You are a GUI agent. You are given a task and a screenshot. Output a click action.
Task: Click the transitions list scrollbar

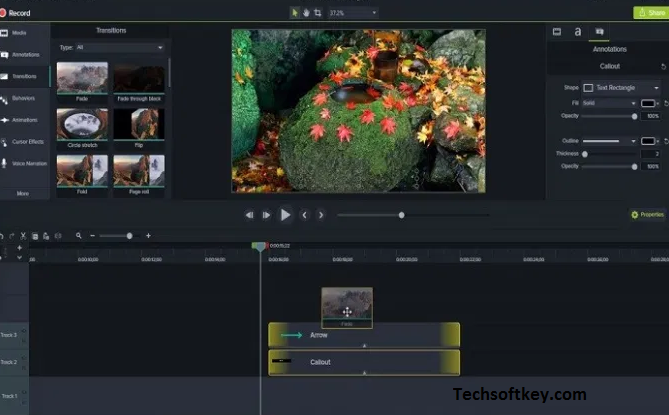[x=169, y=73]
